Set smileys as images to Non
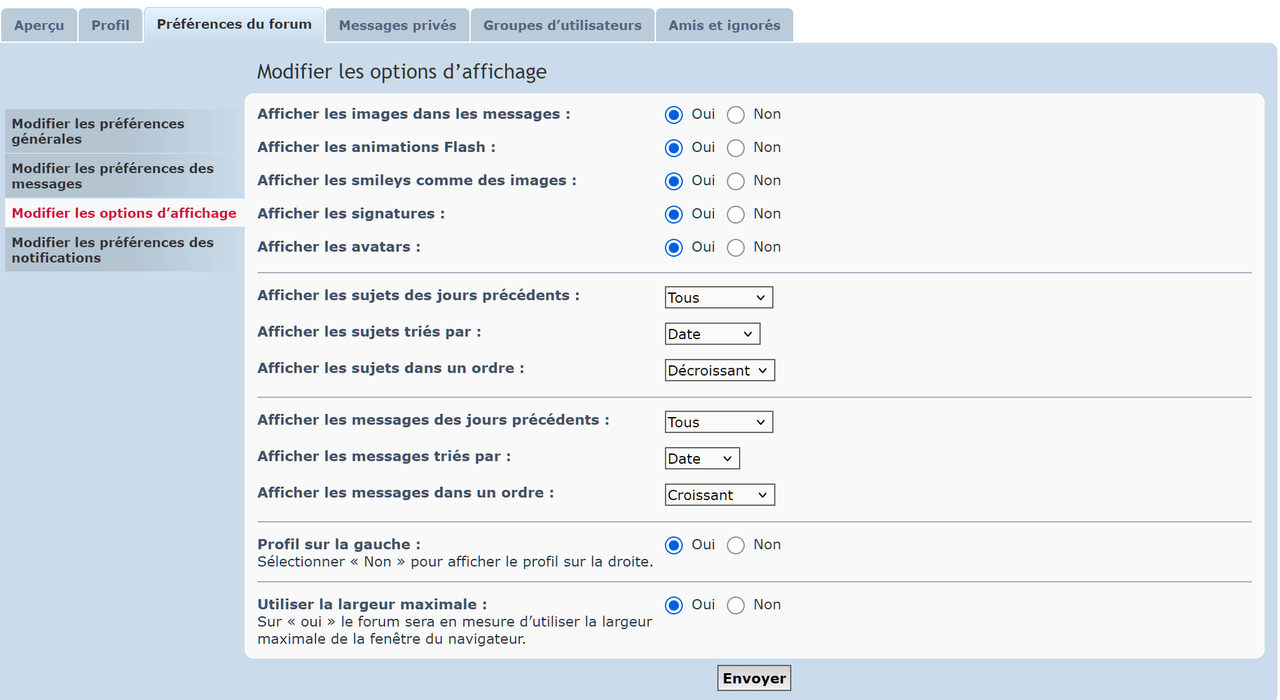1280x700 pixels. tap(736, 181)
